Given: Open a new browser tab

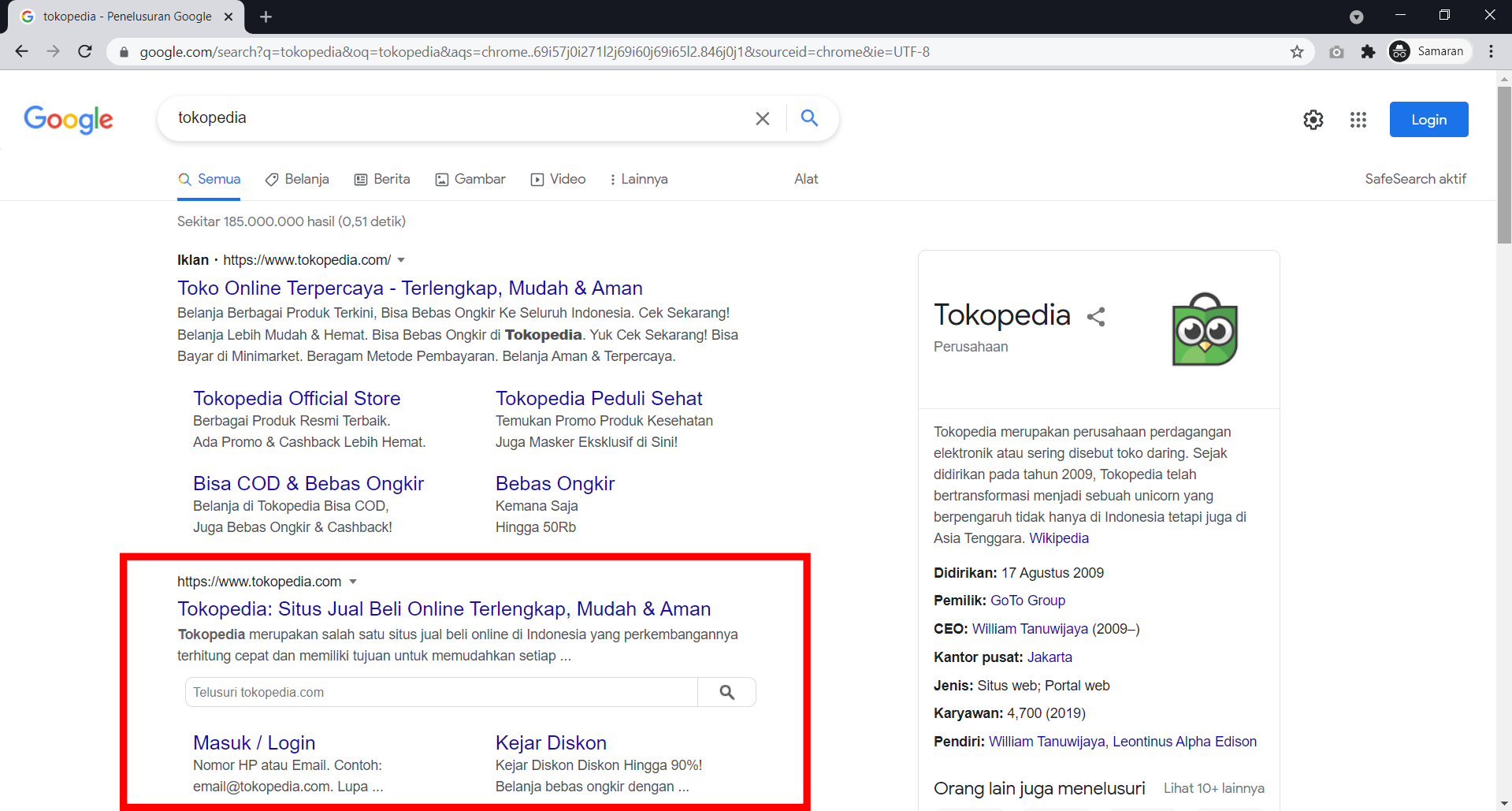Looking at the screenshot, I should (266, 17).
